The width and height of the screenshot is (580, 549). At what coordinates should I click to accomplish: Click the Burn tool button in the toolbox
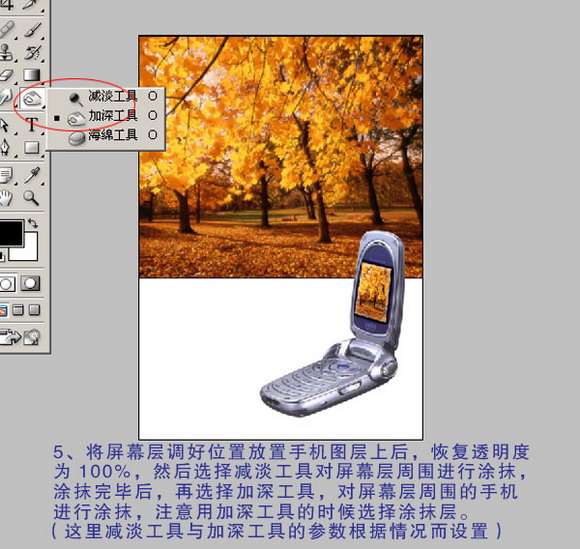click(x=33, y=99)
